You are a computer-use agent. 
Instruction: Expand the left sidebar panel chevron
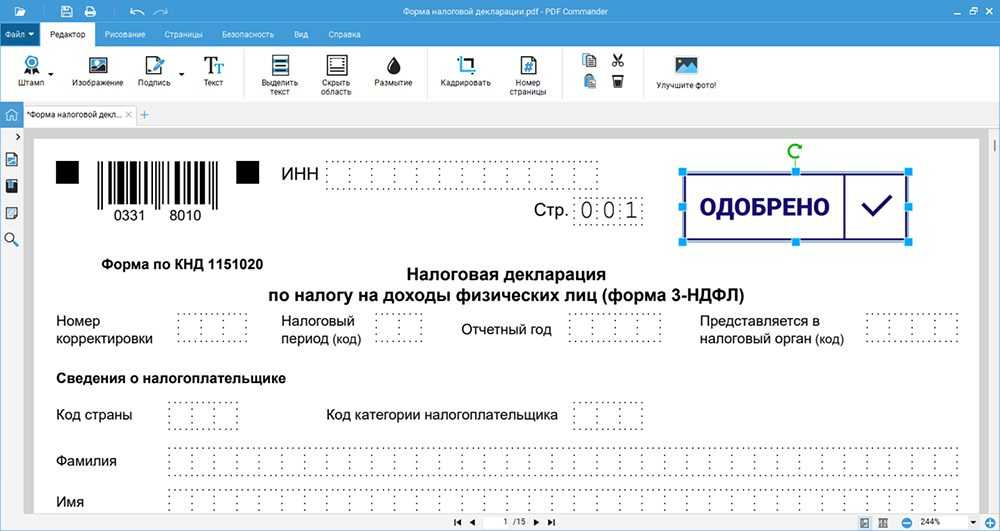12,135
